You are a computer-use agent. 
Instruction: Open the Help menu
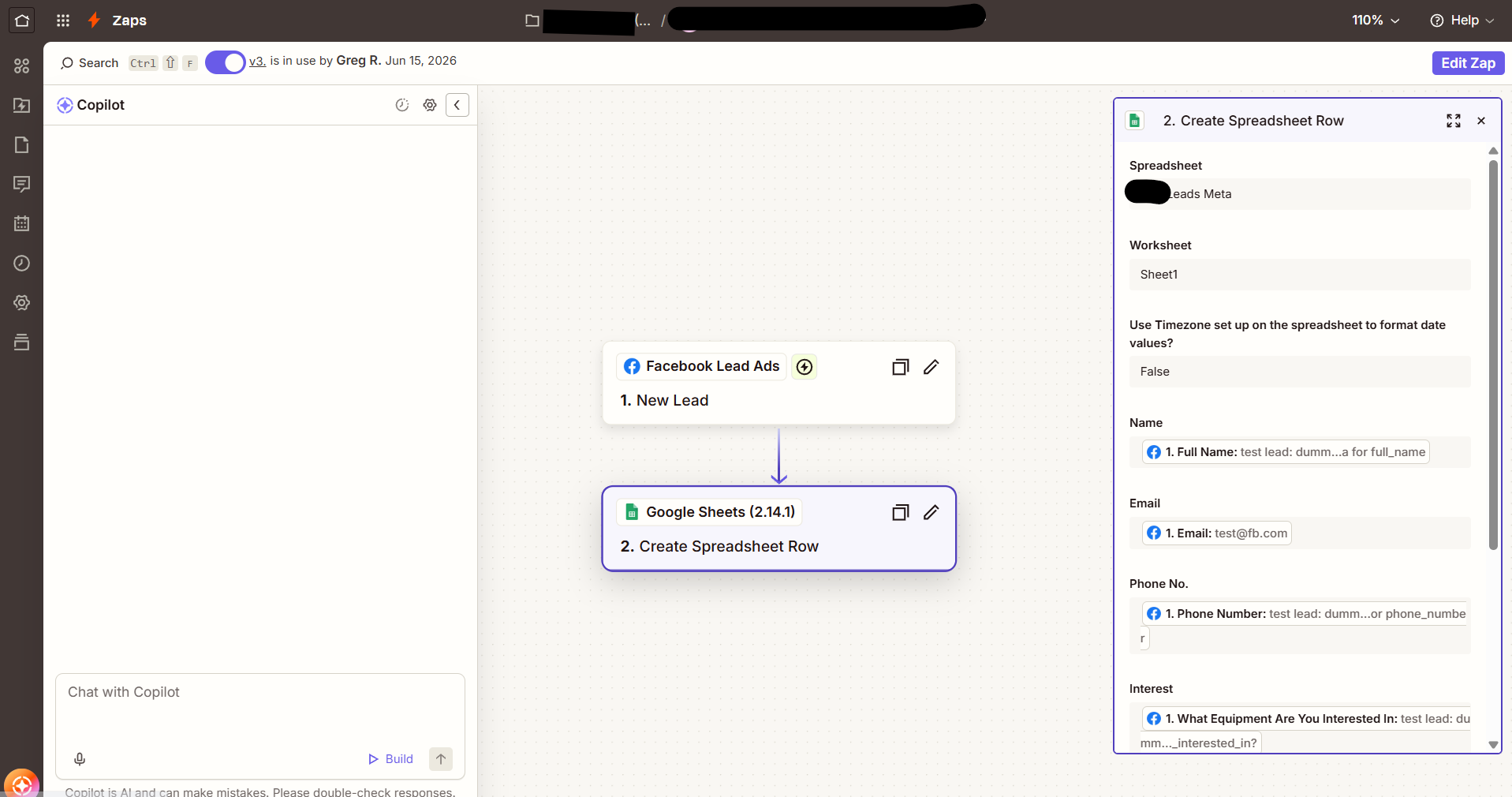pos(1462,21)
